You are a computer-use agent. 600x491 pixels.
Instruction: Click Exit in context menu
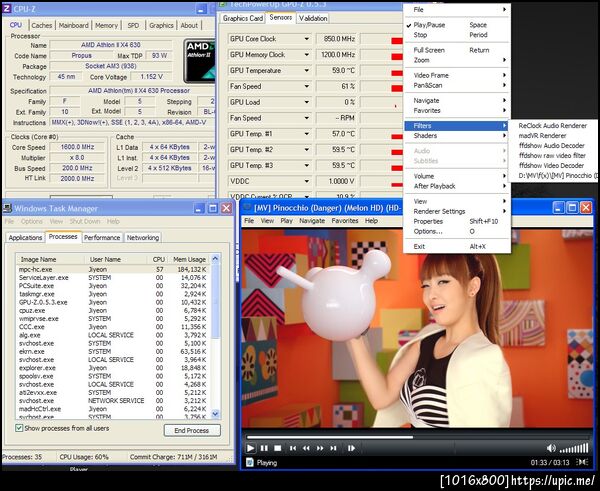tap(457, 246)
